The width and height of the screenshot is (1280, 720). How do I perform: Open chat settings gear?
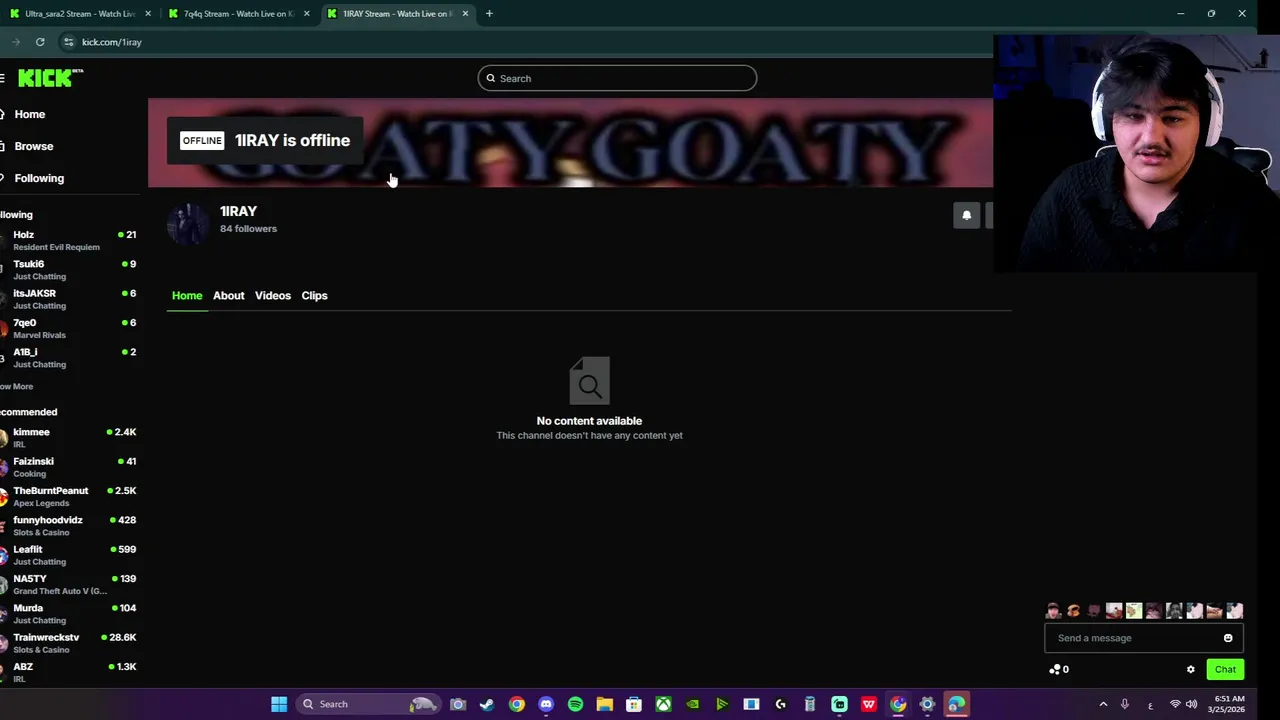pos(1190,670)
